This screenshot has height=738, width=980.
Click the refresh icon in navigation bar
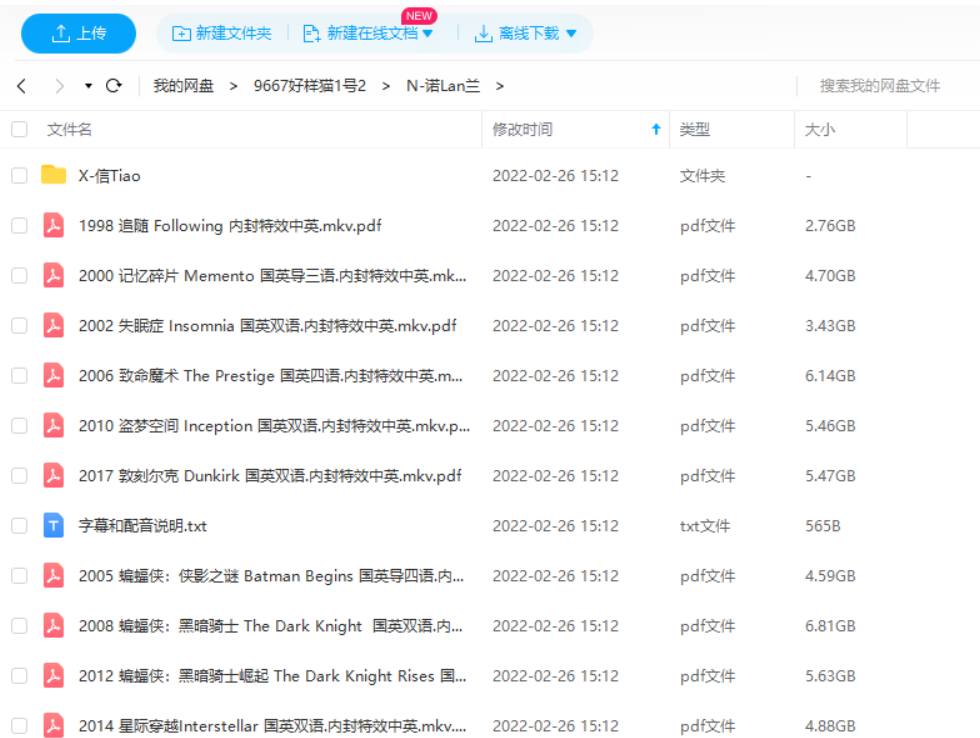(x=114, y=86)
